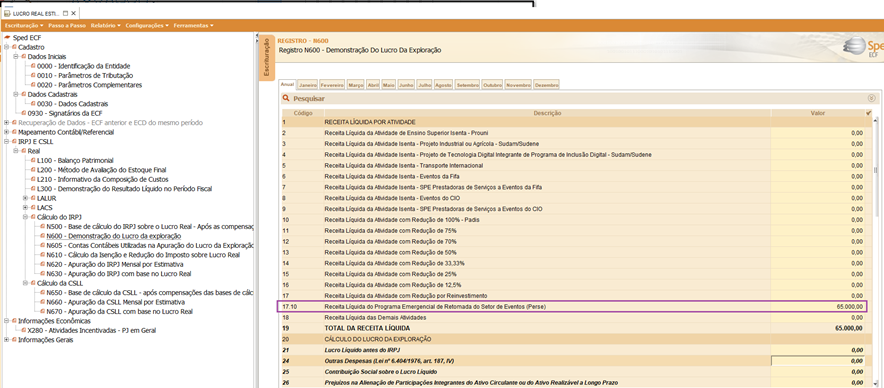Collapse the Cálculo da CSLL node
The width and height of the screenshot is (884, 388).
point(25,283)
